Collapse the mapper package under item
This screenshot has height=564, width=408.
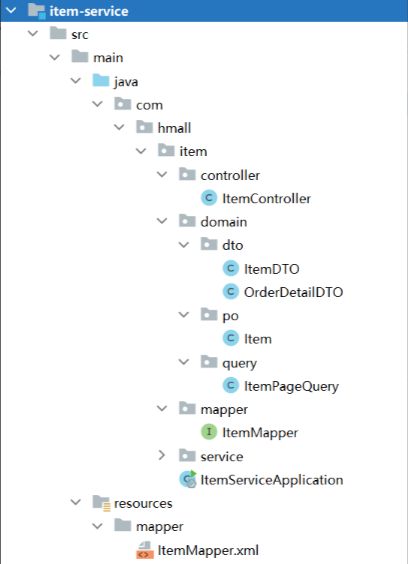click(162, 409)
